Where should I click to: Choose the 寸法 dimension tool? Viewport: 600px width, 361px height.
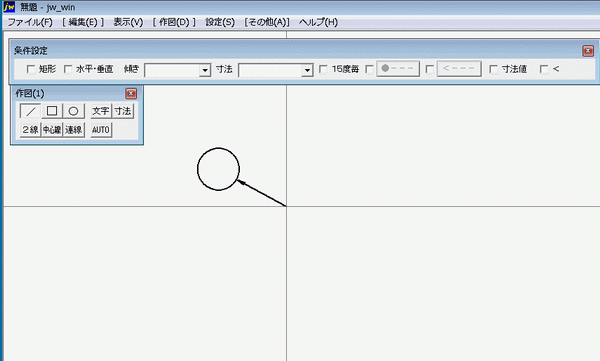click(123, 111)
